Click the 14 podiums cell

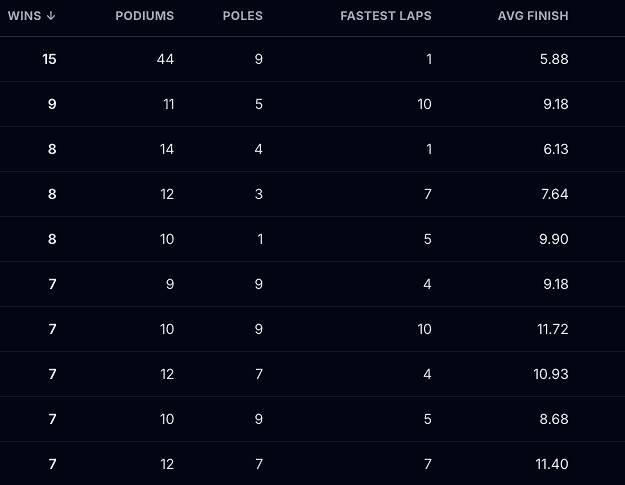(167, 149)
